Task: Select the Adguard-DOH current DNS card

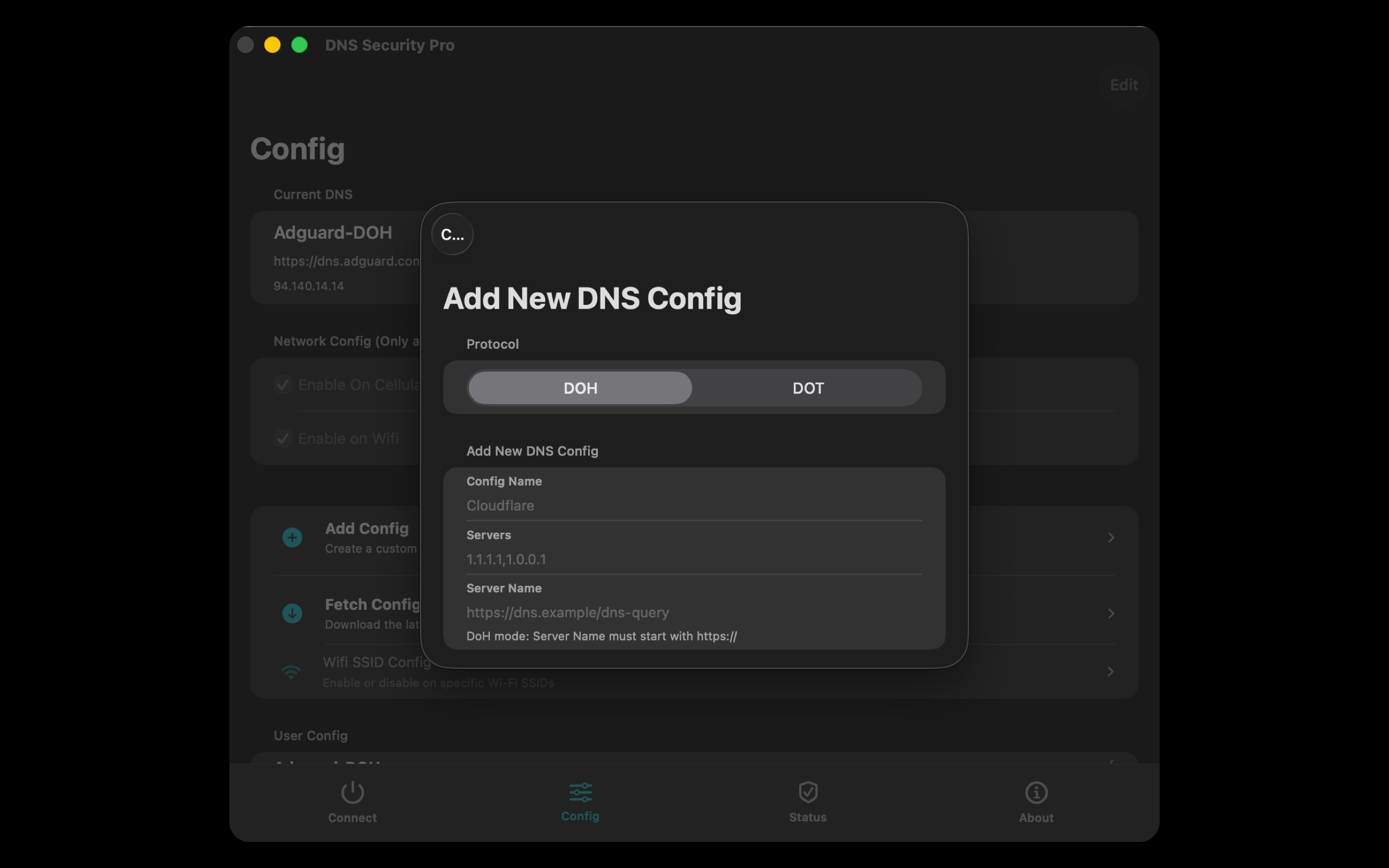Action: click(694, 257)
